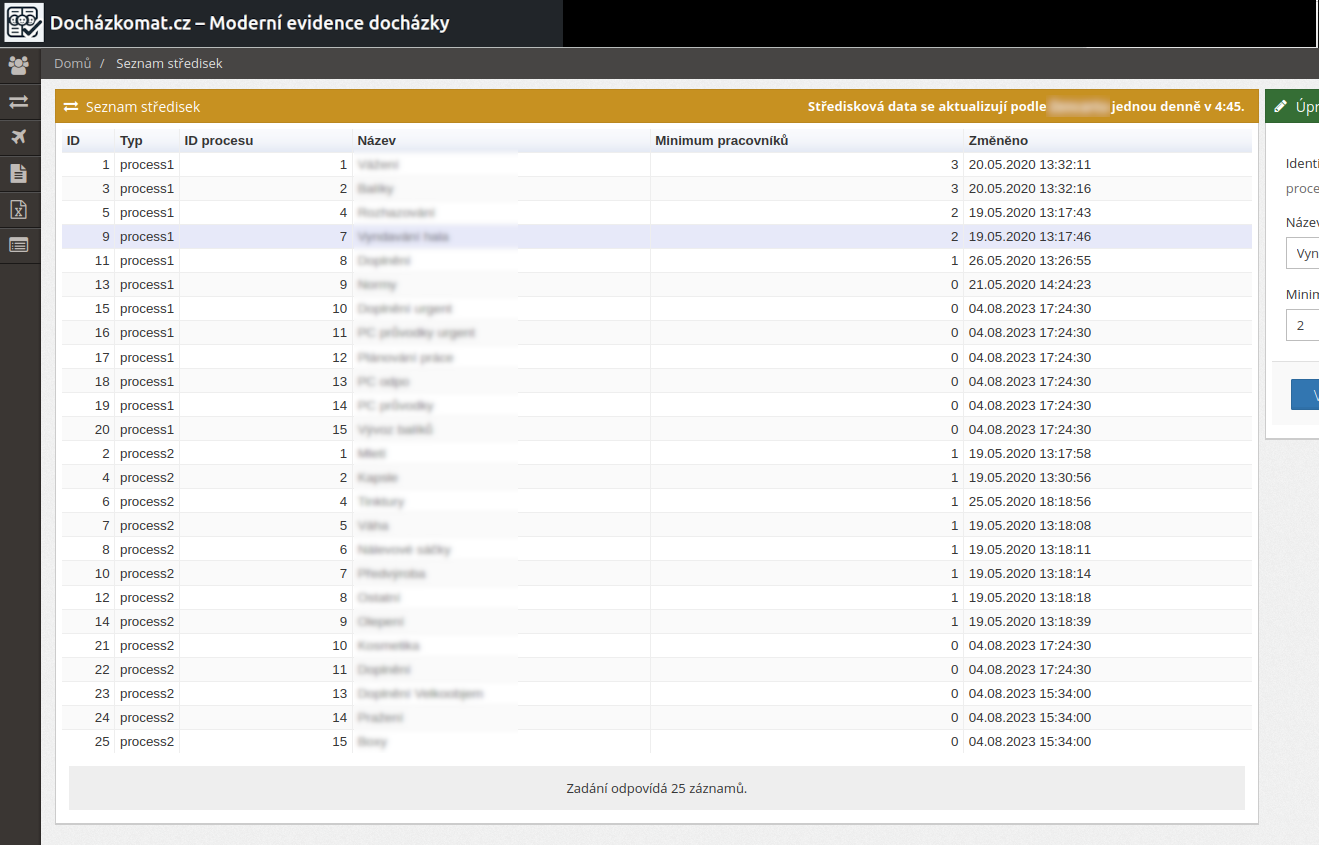Select row changed 19.05.2020 13:18:11

[x=656, y=549]
